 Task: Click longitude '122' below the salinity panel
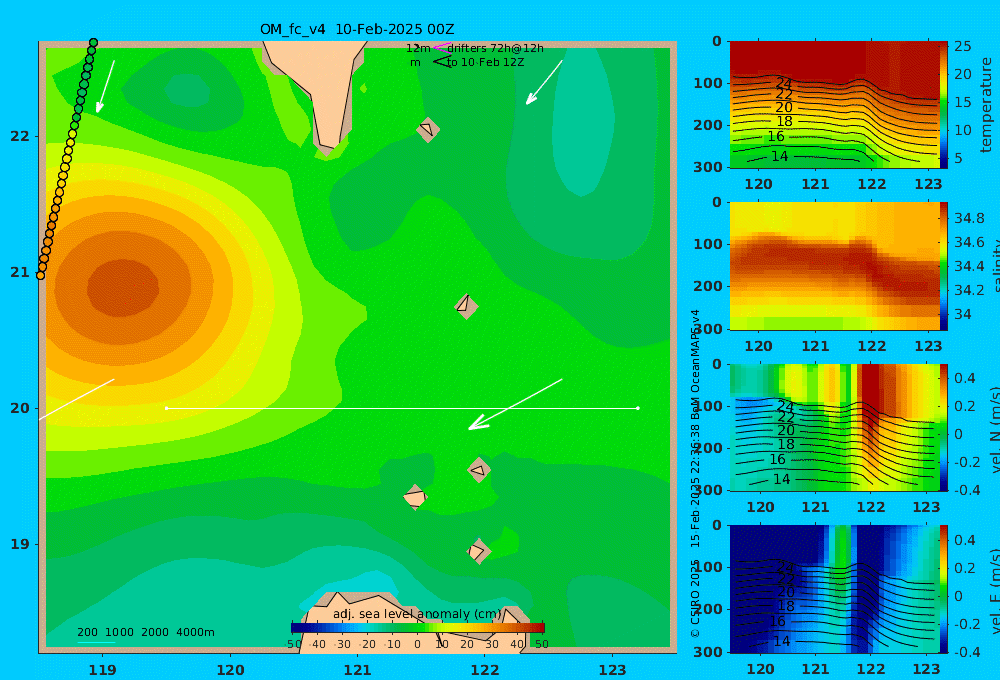click(871, 346)
